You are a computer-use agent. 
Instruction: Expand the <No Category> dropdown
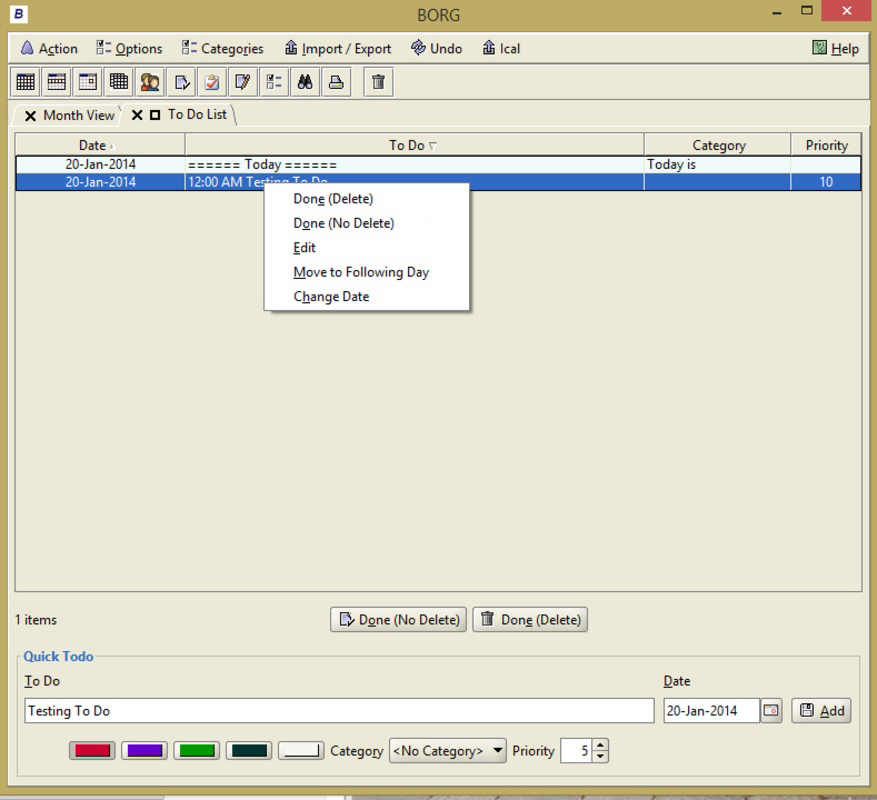tap(447, 751)
